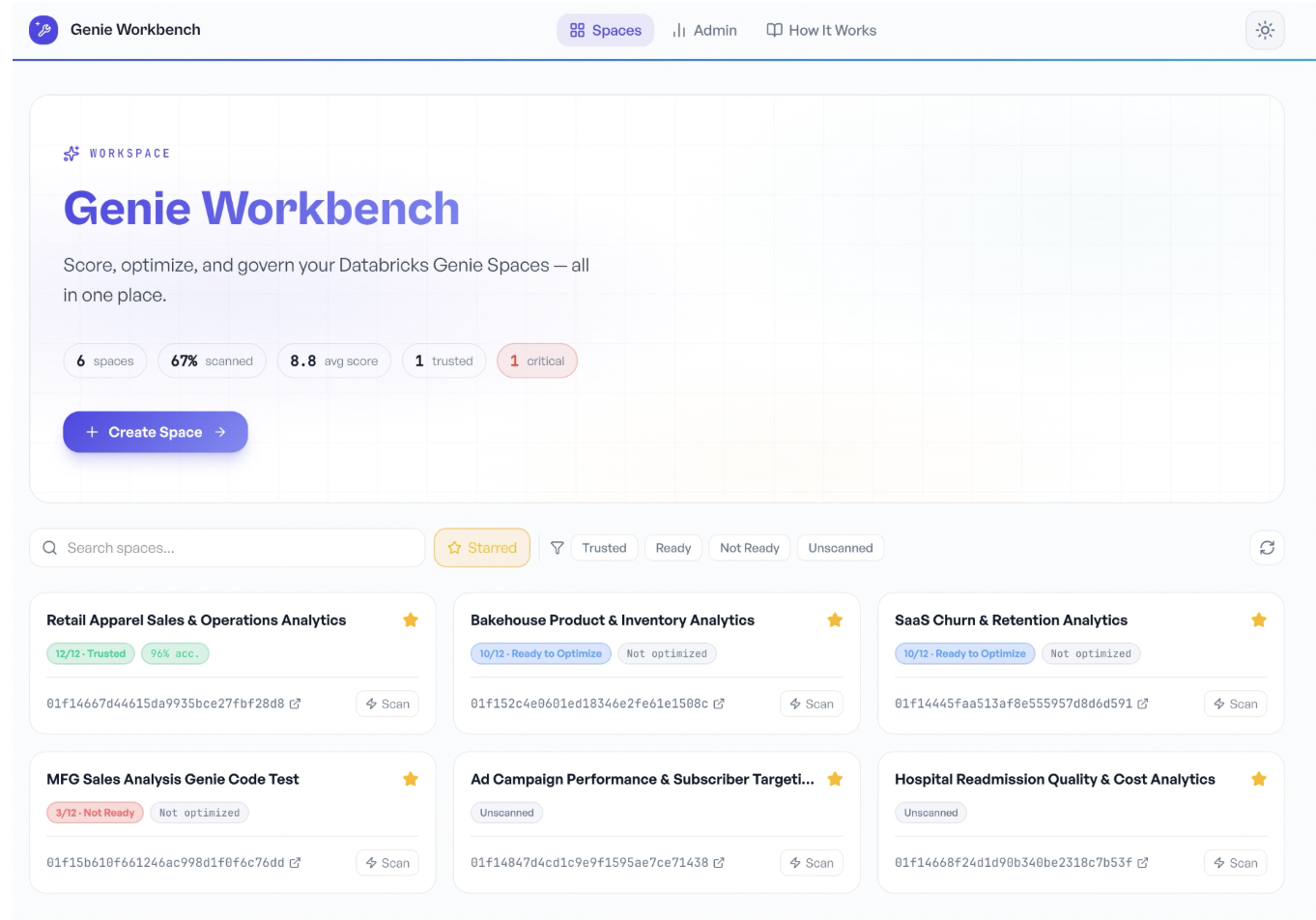Toggle the Starred filter
This screenshot has height=920, width=1316.
(x=482, y=548)
